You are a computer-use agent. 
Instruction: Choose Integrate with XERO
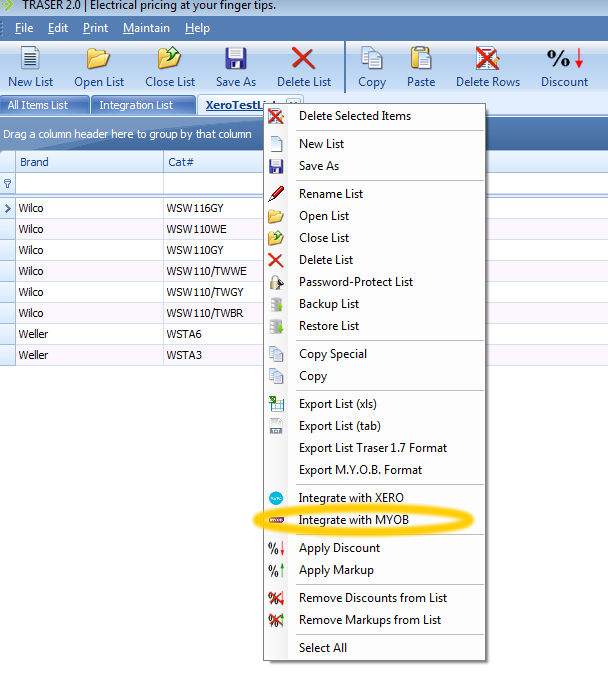[351, 498]
